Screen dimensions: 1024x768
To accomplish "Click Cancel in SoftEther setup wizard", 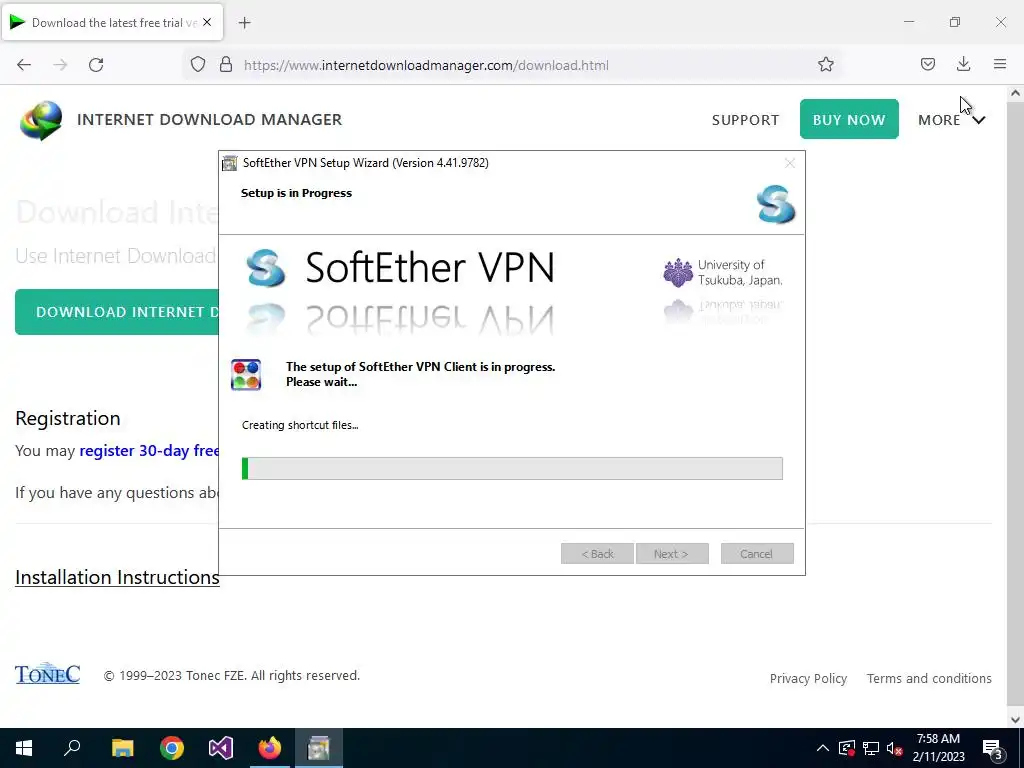I will point(757,554).
